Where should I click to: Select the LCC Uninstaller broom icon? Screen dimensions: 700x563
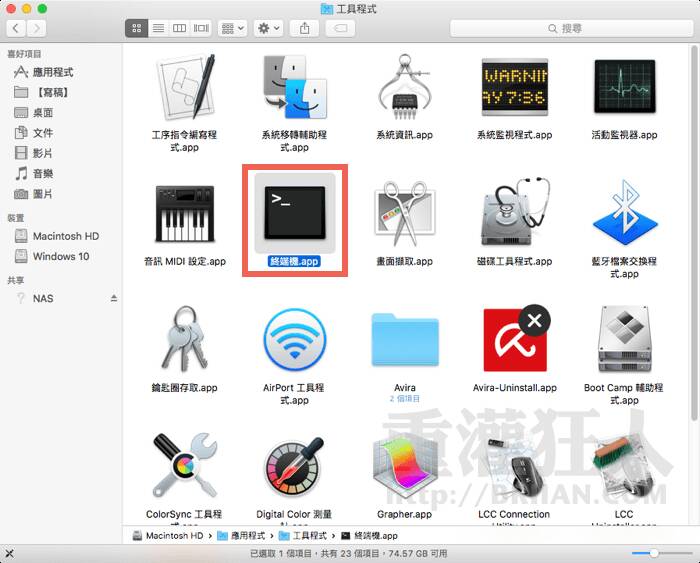pos(625,467)
